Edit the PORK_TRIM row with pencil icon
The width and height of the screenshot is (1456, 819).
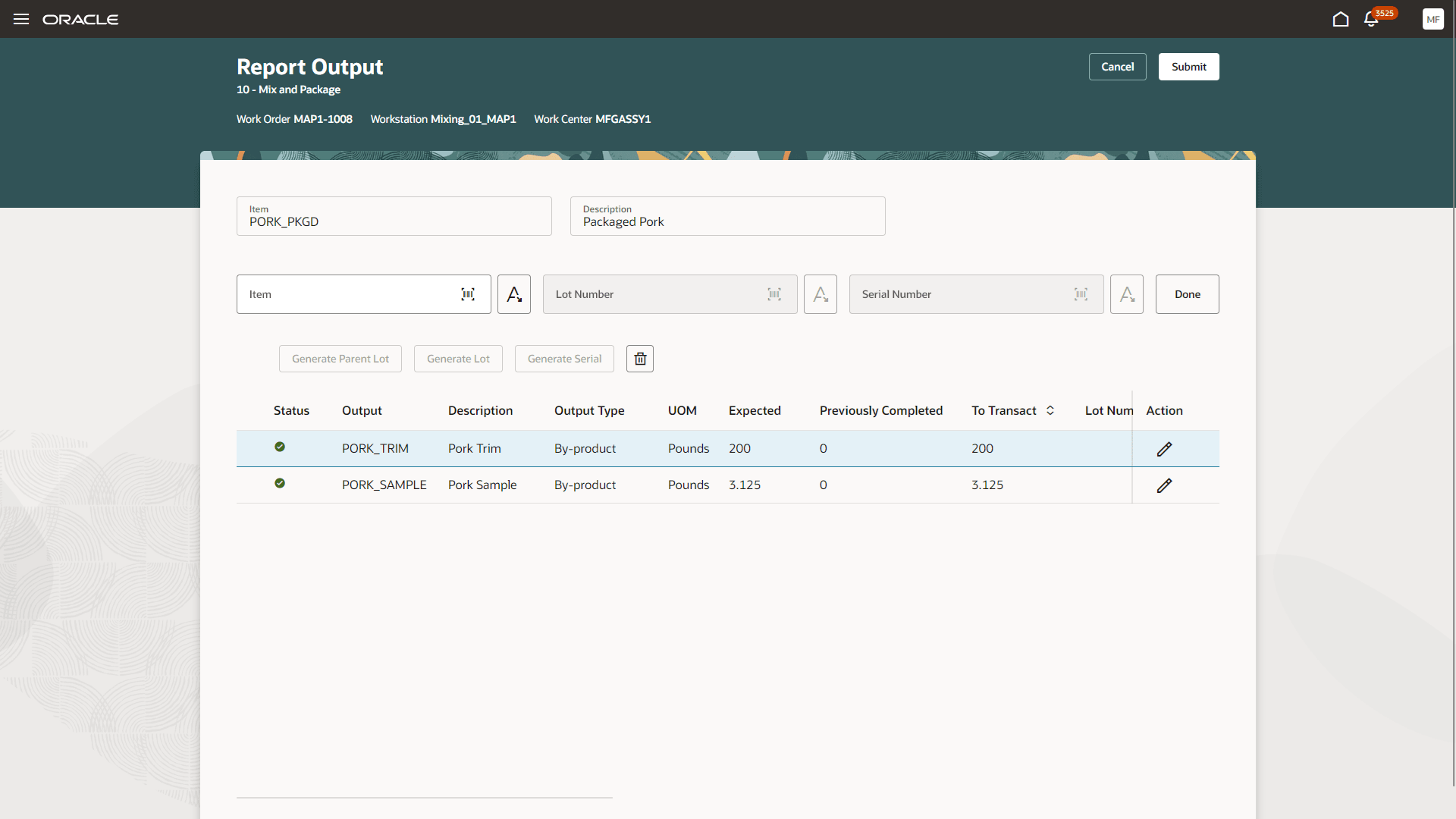click(1164, 449)
